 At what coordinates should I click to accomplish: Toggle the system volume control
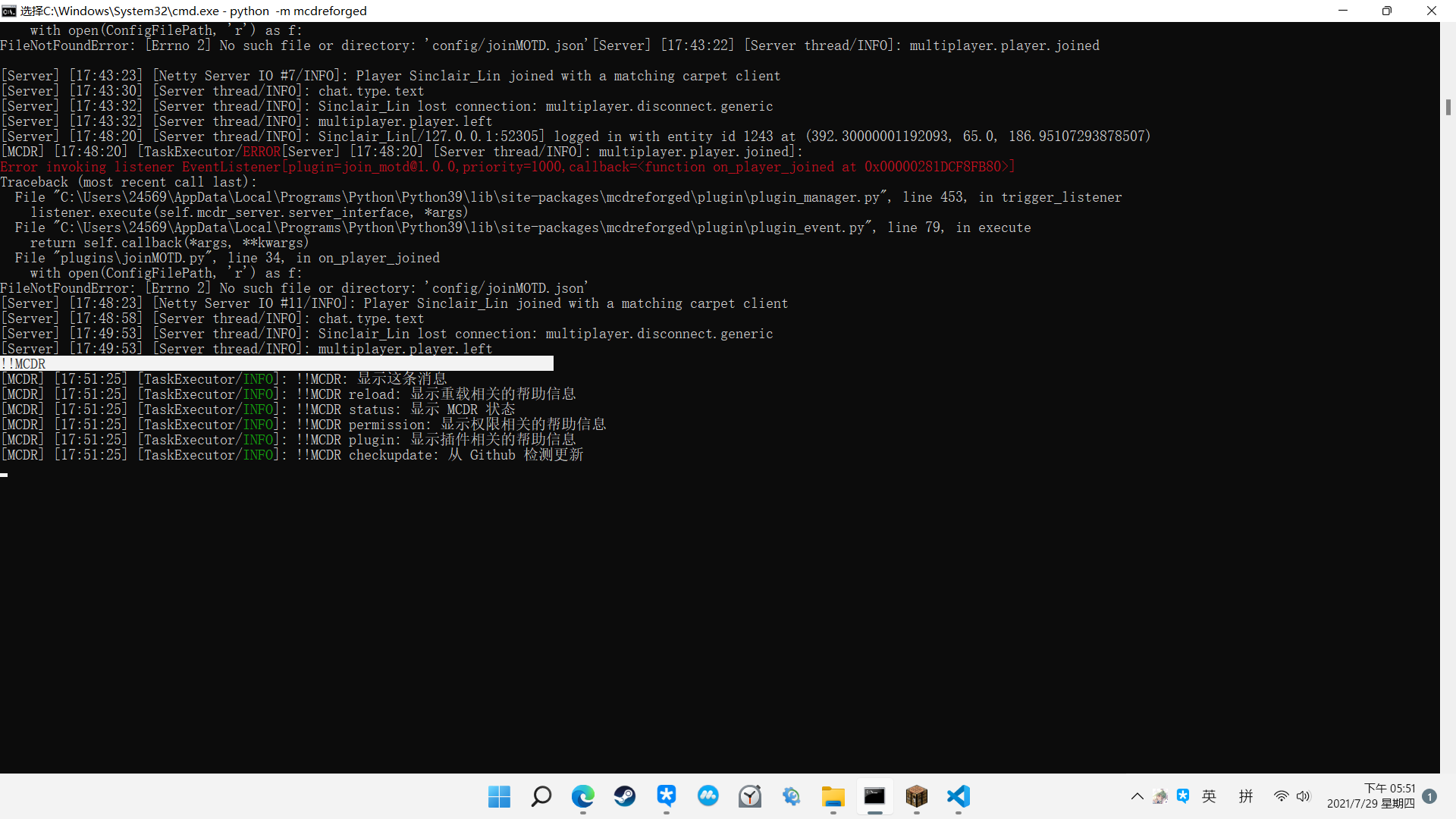pos(1303,796)
